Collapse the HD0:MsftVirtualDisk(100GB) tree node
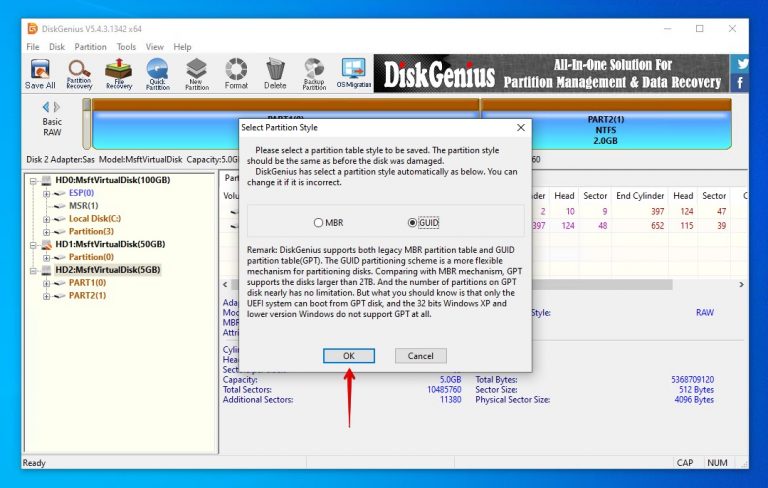This screenshot has width=768, height=488. pos(33,180)
